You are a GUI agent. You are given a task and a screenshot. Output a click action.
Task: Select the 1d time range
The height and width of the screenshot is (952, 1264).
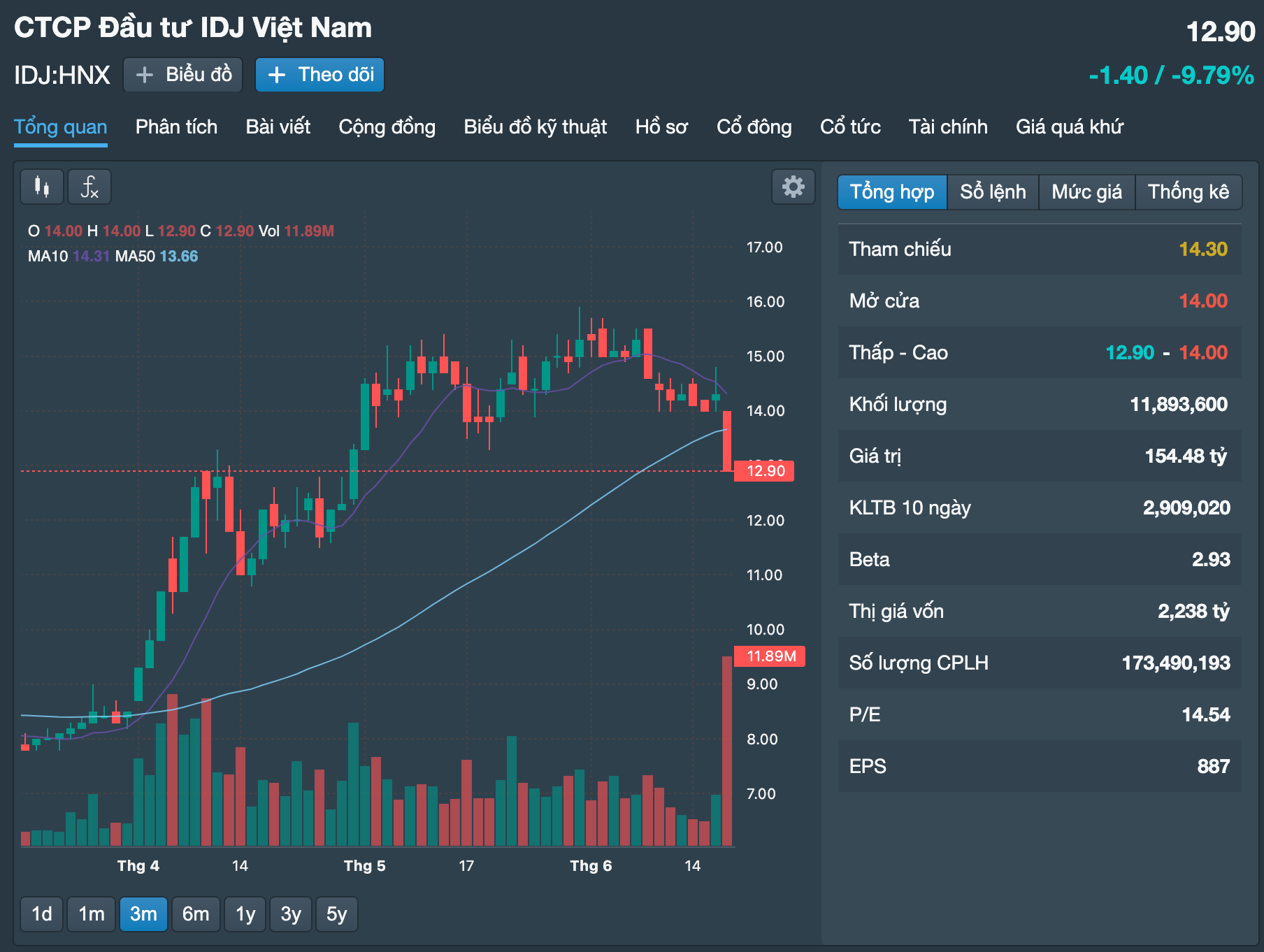click(x=42, y=914)
